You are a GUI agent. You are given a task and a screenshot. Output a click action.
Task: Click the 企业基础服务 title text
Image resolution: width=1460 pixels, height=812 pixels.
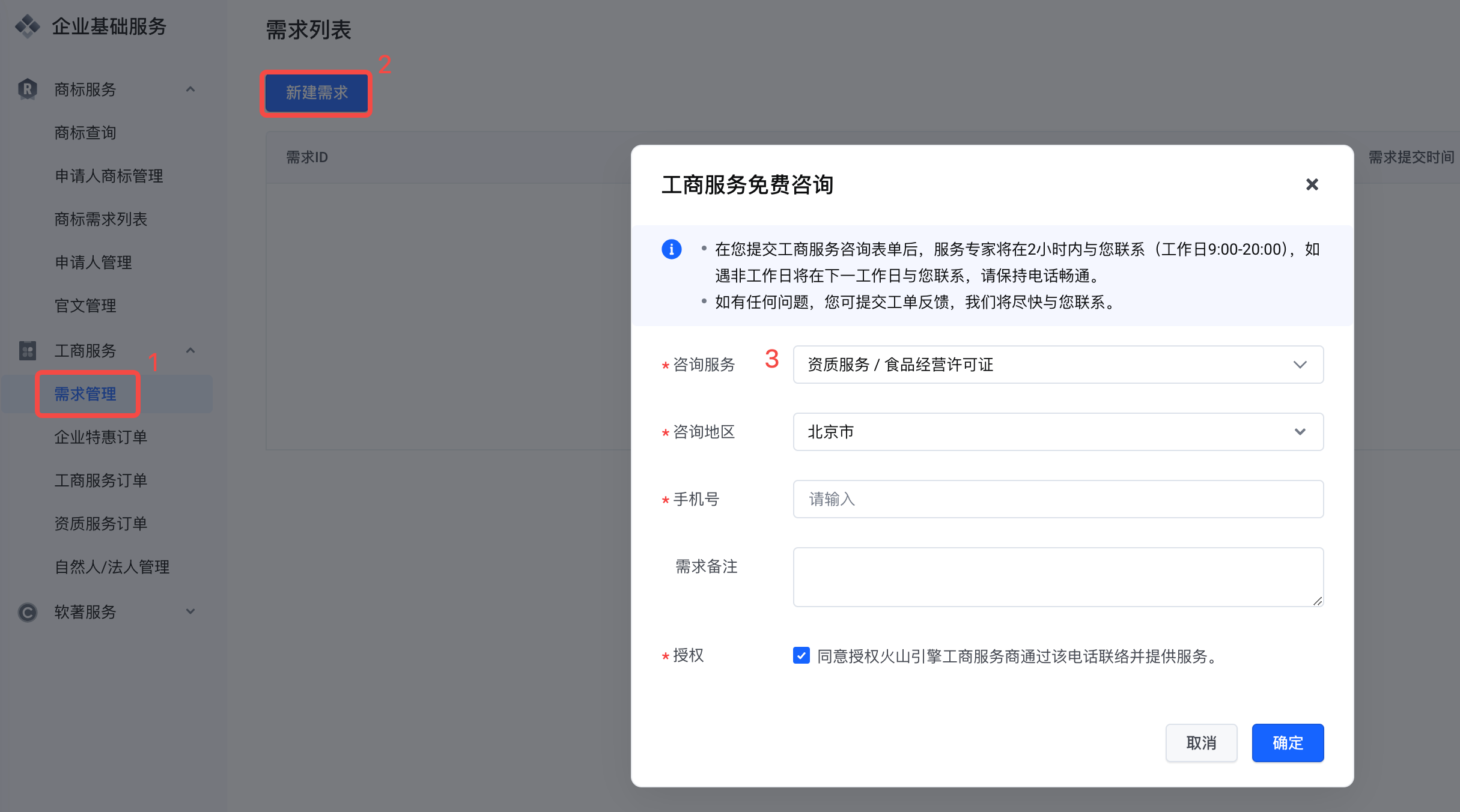[x=109, y=26]
